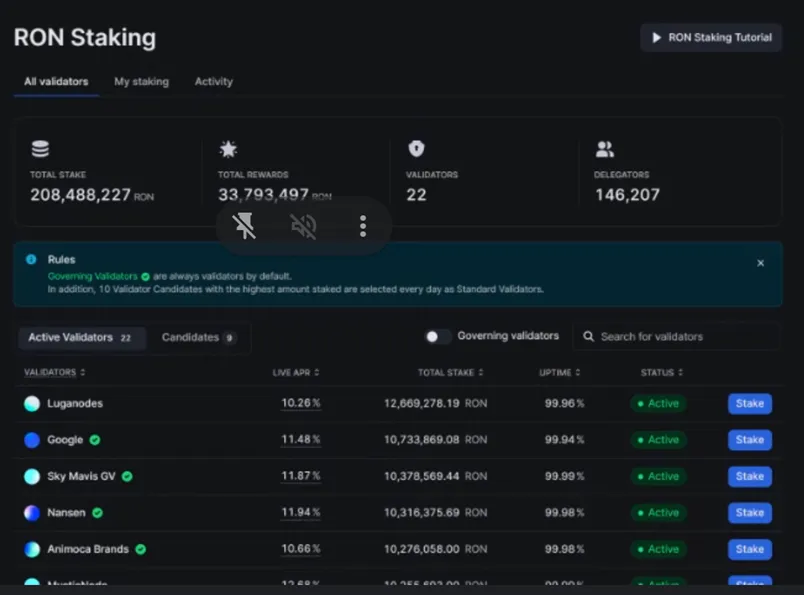Click the Nansen avatar icon
The height and width of the screenshot is (595, 804).
[32, 513]
